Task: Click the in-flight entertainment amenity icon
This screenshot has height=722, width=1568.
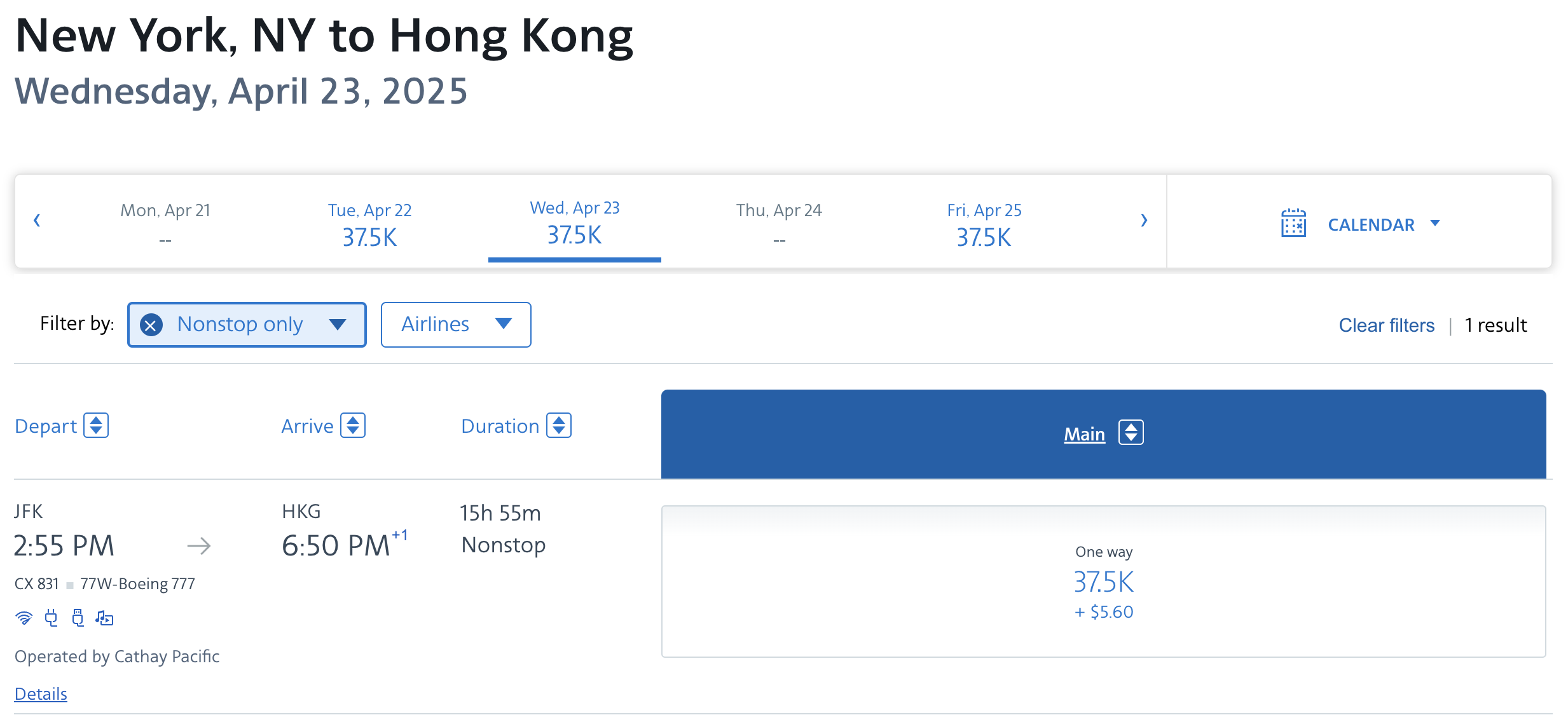Action: [104, 618]
